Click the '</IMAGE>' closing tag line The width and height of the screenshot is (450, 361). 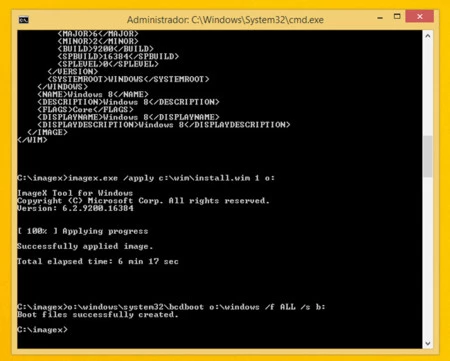pos(47,132)
